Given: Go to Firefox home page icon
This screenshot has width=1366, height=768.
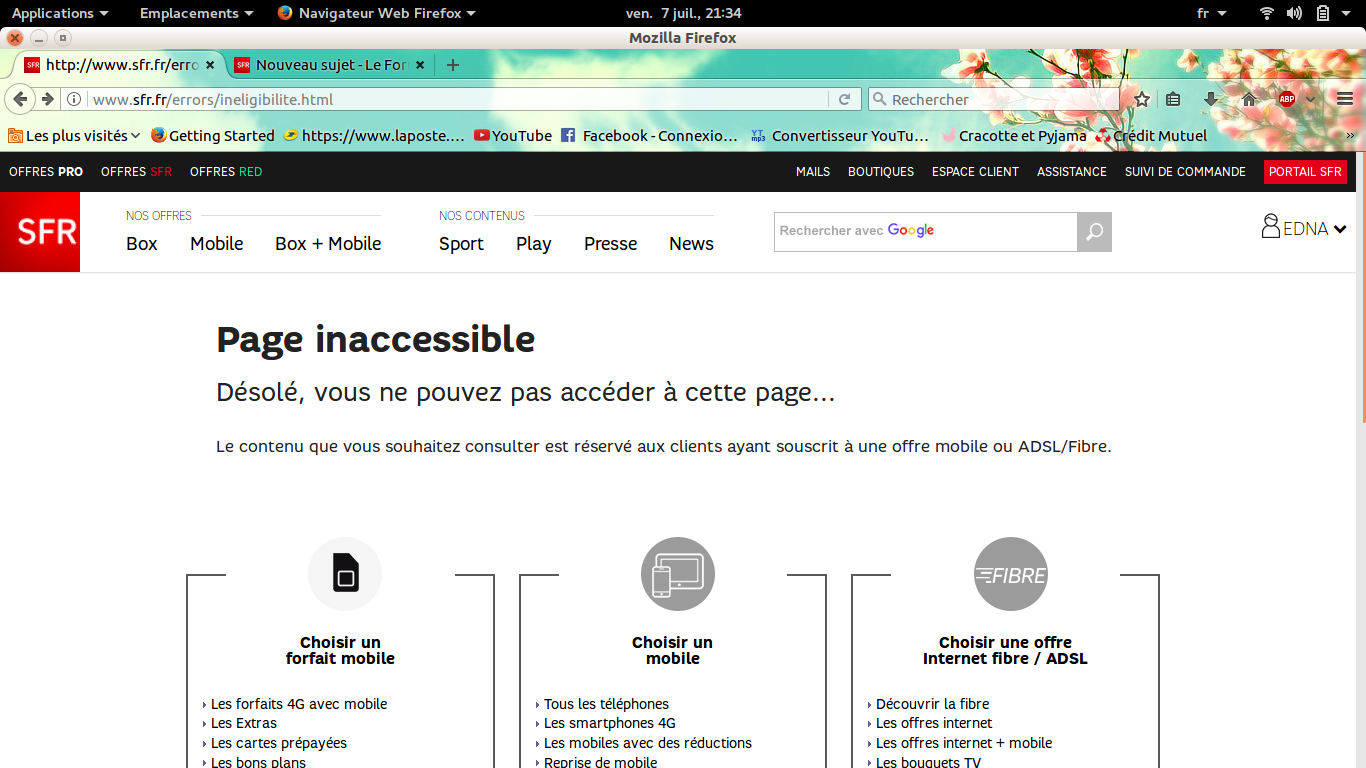Looking at the screenshot, I should (x=1249, y=99).
